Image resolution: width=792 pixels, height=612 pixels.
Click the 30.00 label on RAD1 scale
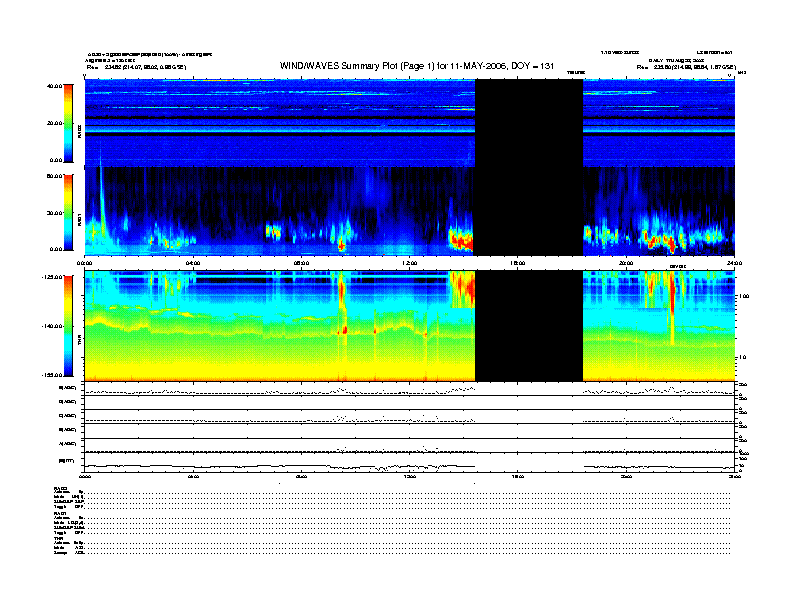coord(54,213)
